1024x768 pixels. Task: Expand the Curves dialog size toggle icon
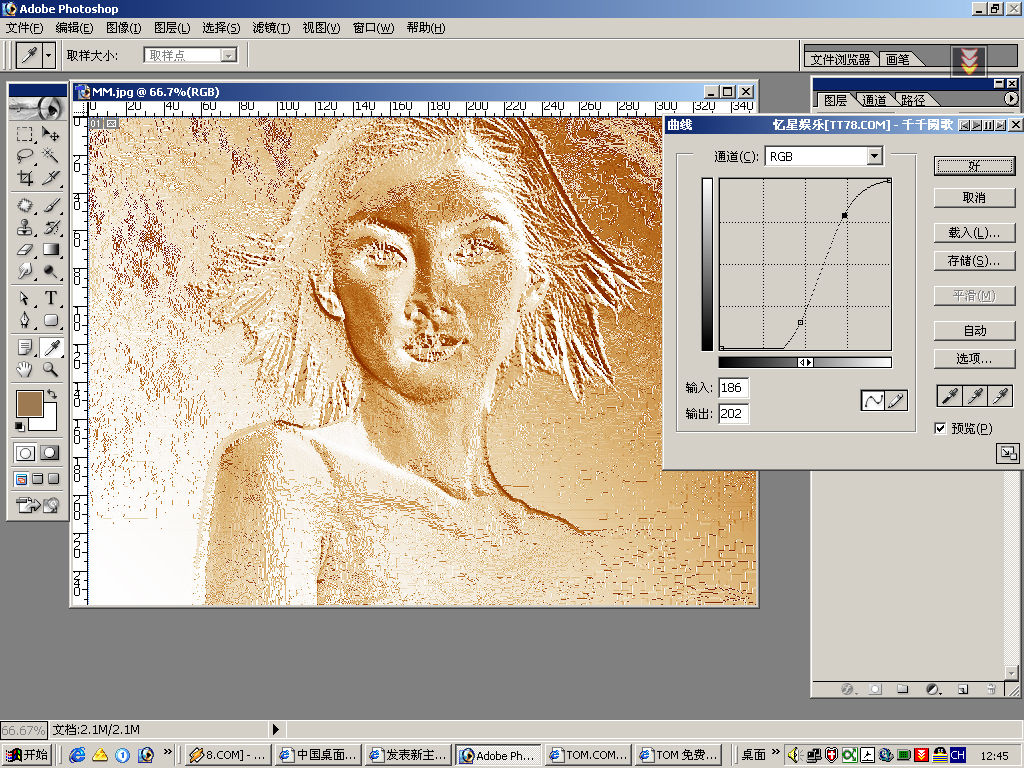(1007, 453)
